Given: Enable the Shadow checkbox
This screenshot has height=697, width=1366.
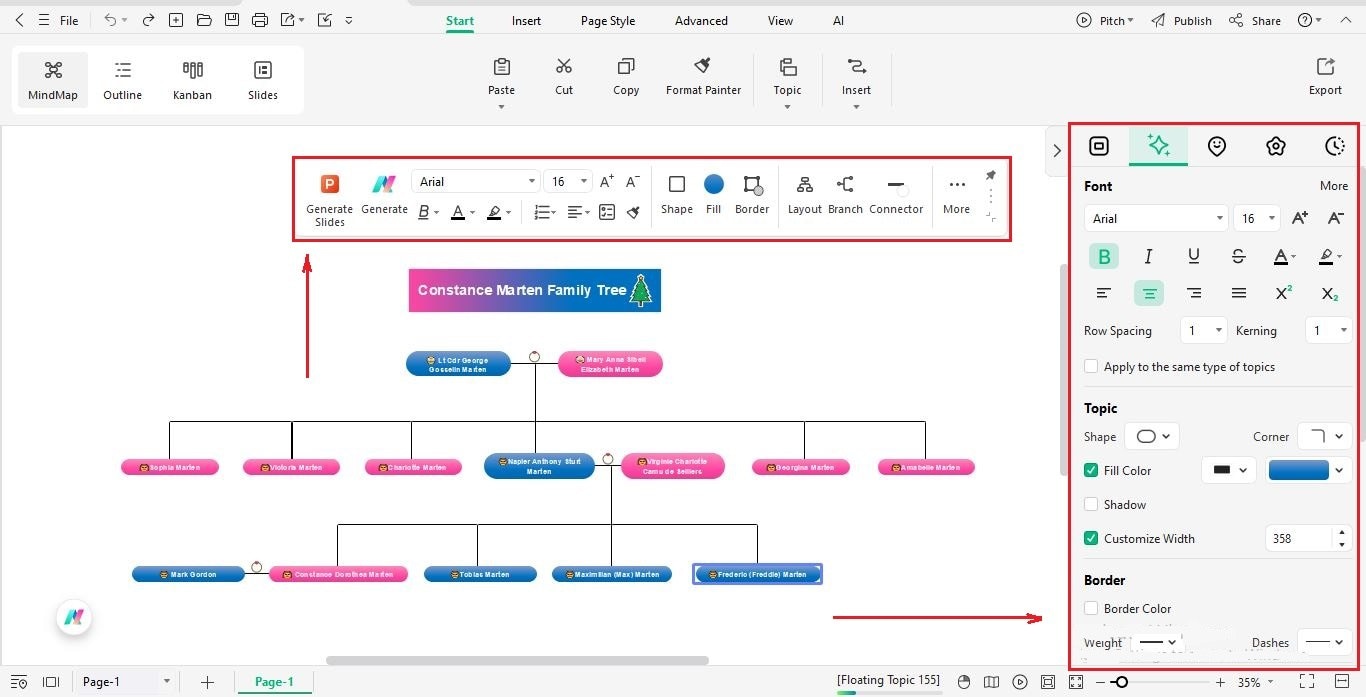Looking at the screenshot, I should (1091, 504).
